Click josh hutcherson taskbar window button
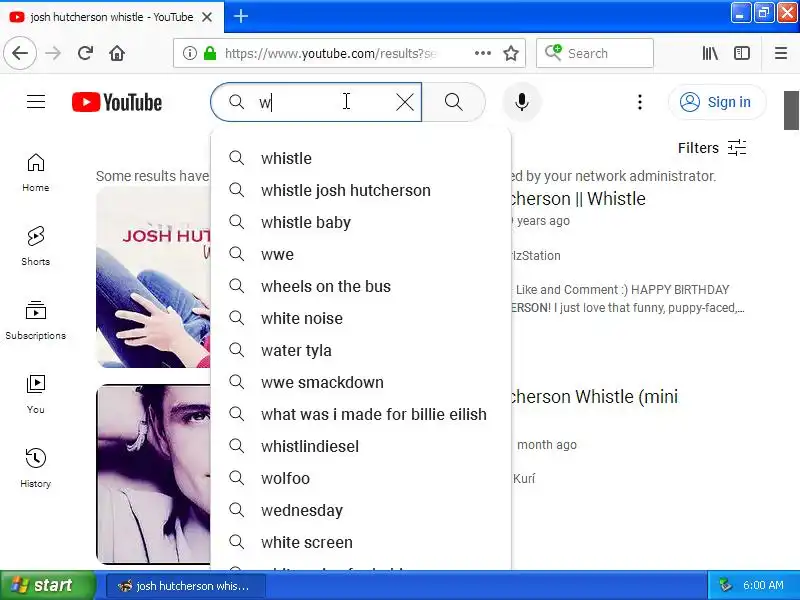800x600 pixels. click(x=186, y=586)
